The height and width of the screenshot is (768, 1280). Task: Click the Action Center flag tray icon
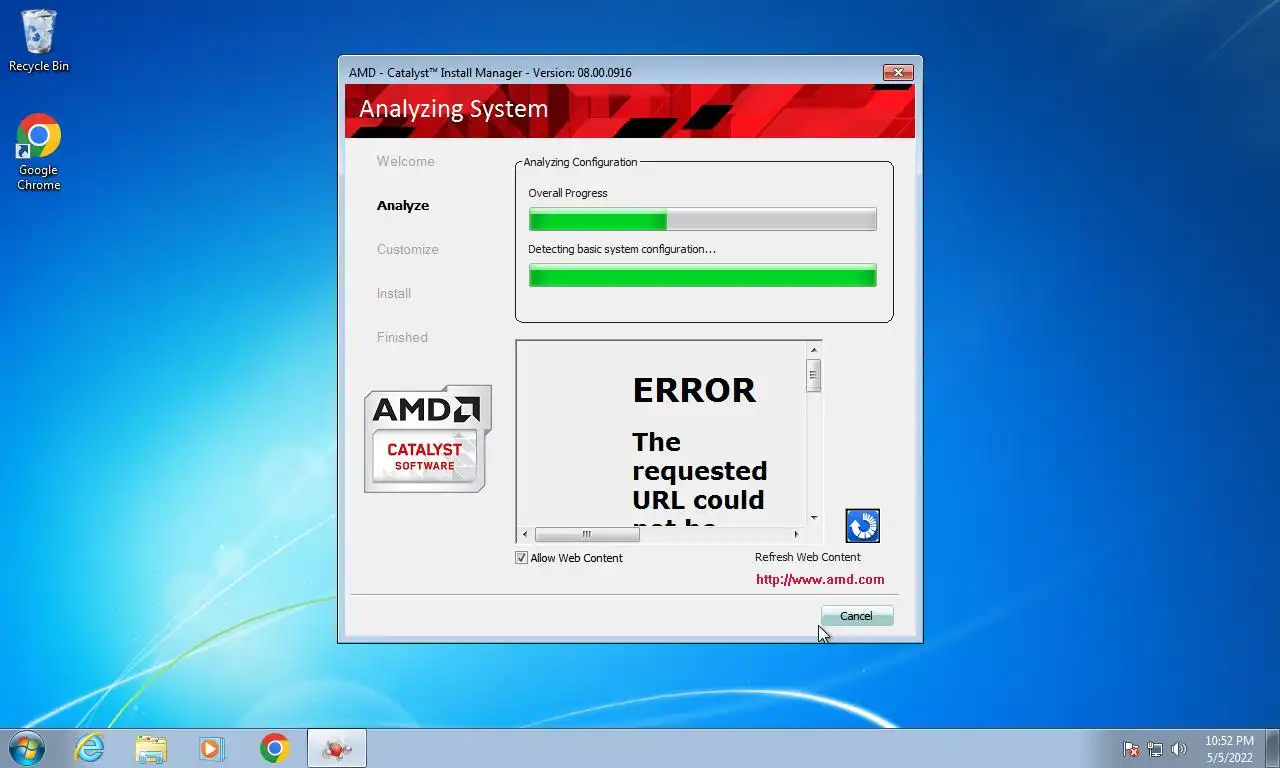(x=1131, y=749)
